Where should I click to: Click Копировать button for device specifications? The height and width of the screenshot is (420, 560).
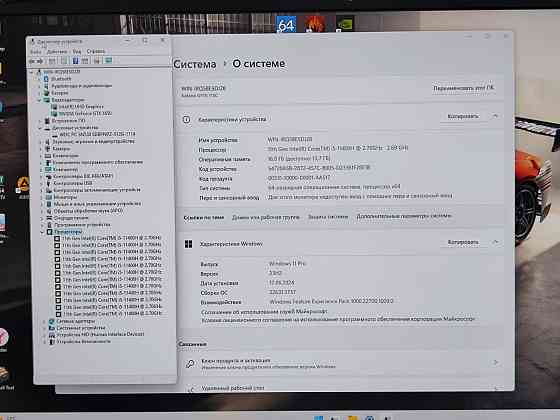click(463, 116)
